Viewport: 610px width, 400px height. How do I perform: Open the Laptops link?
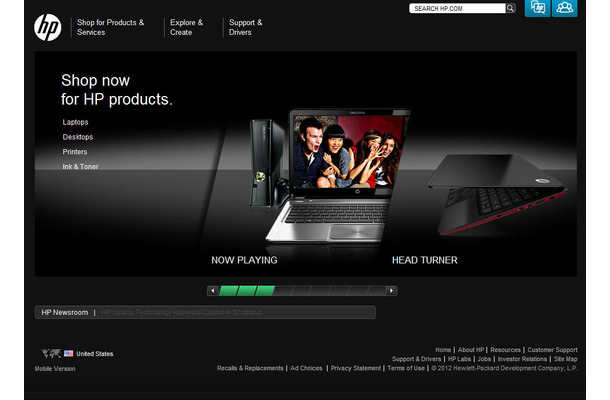[x=75, y=122]
